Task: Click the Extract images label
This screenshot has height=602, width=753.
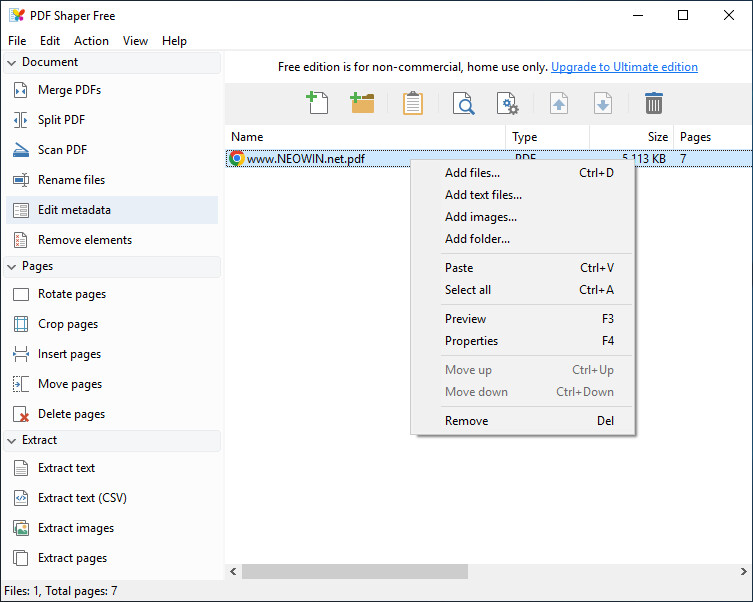Action: pos(76,528)
